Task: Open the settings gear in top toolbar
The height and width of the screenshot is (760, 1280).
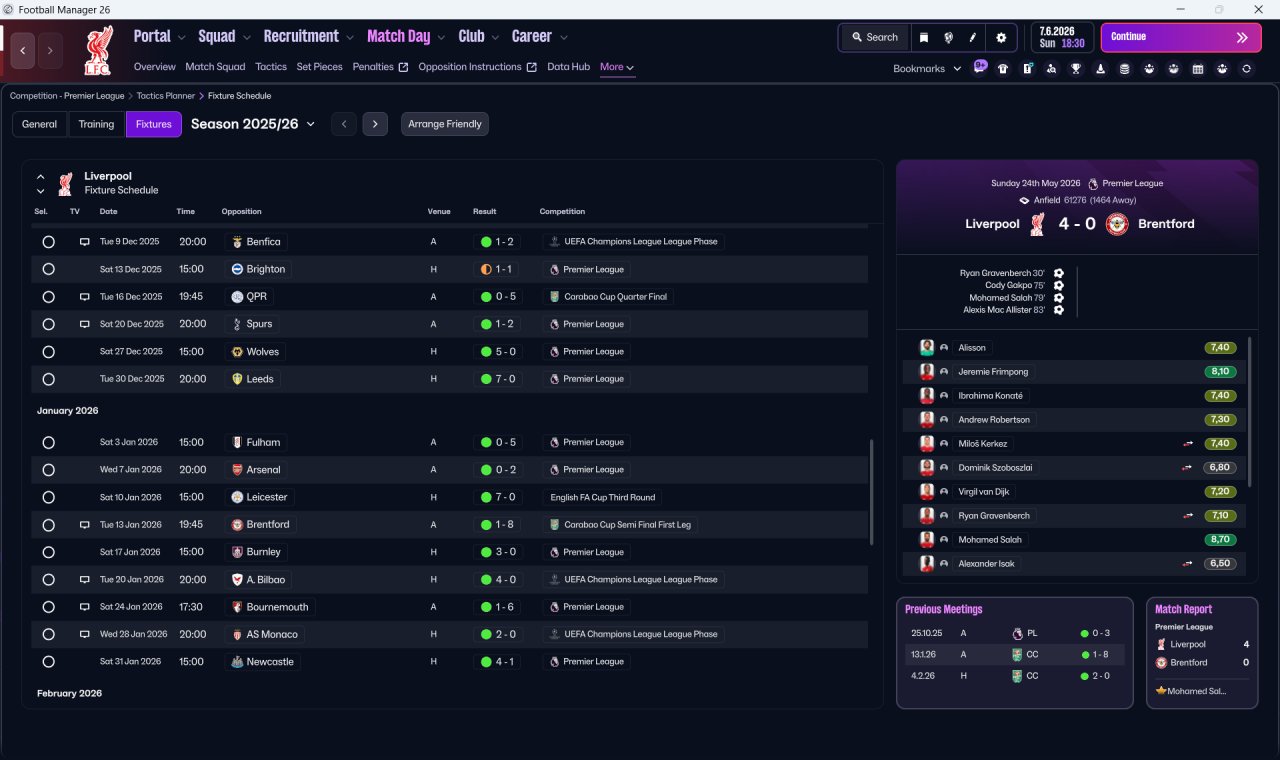Action: 1001,37
